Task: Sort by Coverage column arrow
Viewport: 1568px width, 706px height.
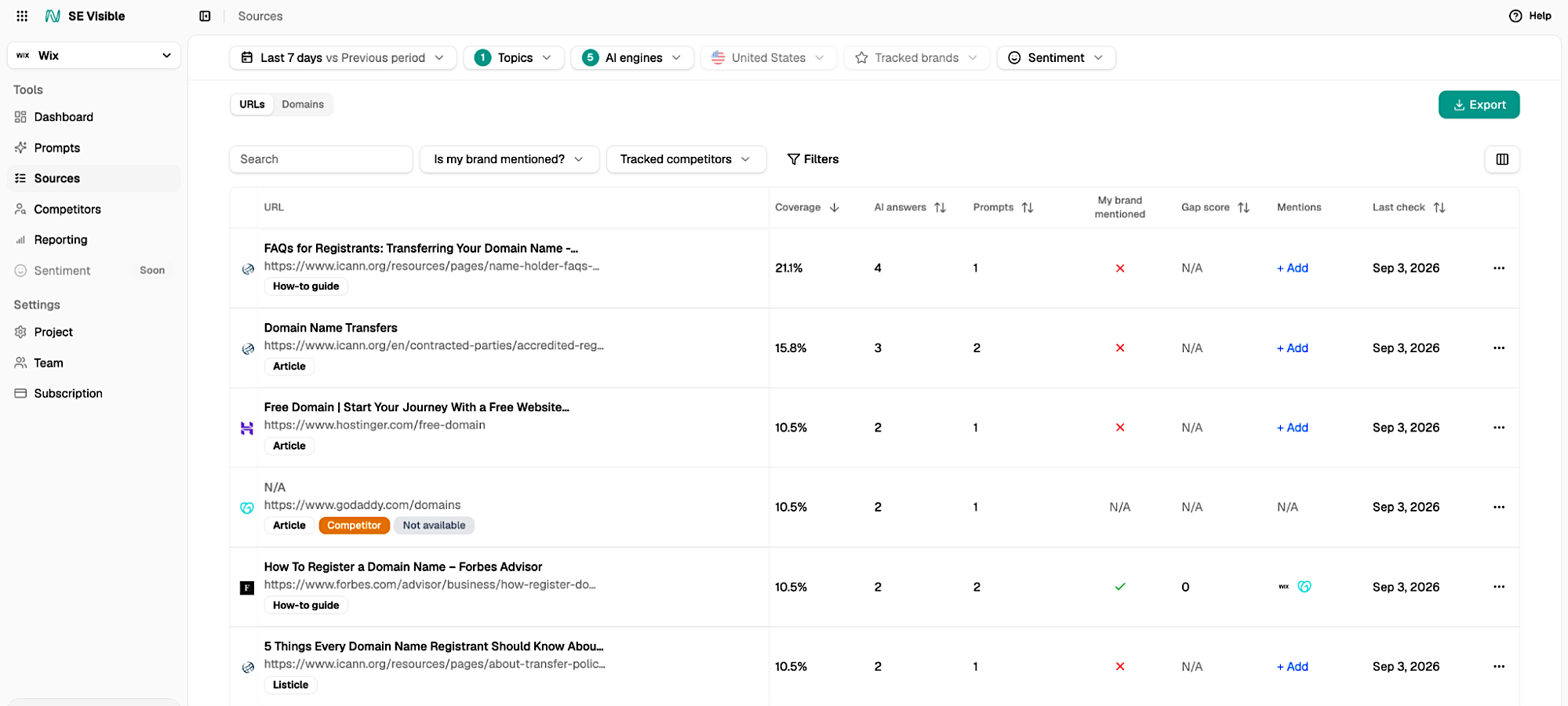Action: pos(835,208)
